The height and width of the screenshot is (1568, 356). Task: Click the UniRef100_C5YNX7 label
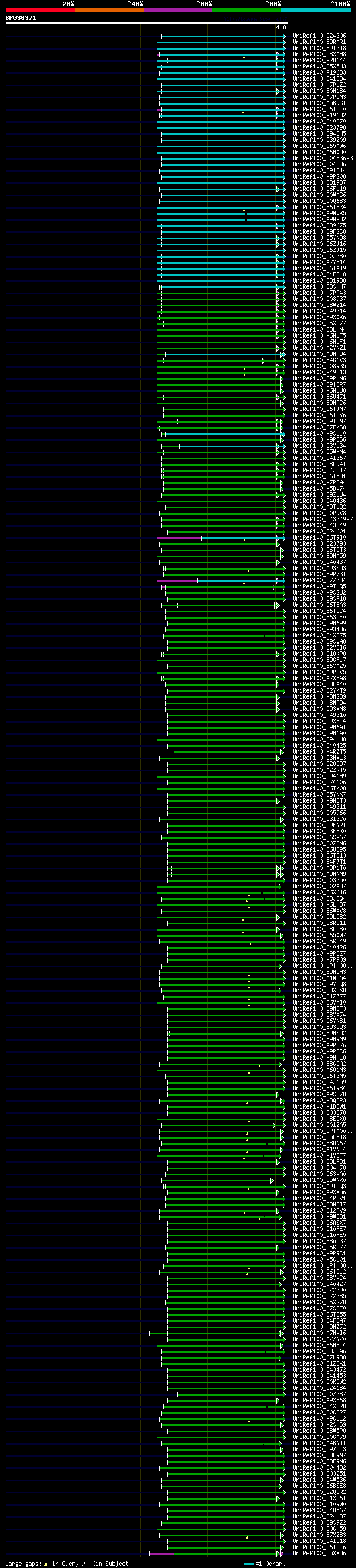pyautogui.click(x=319, y=795)
